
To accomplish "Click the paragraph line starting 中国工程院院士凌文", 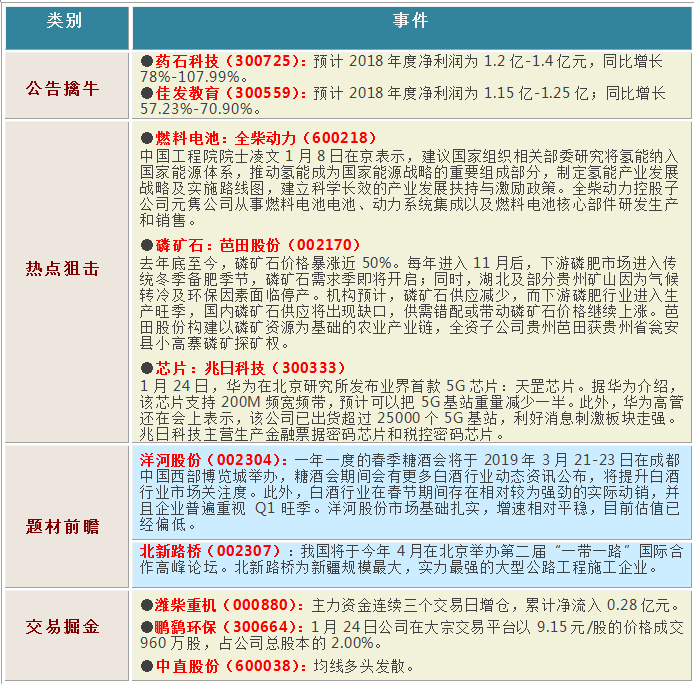I will (x=409, y=156).
